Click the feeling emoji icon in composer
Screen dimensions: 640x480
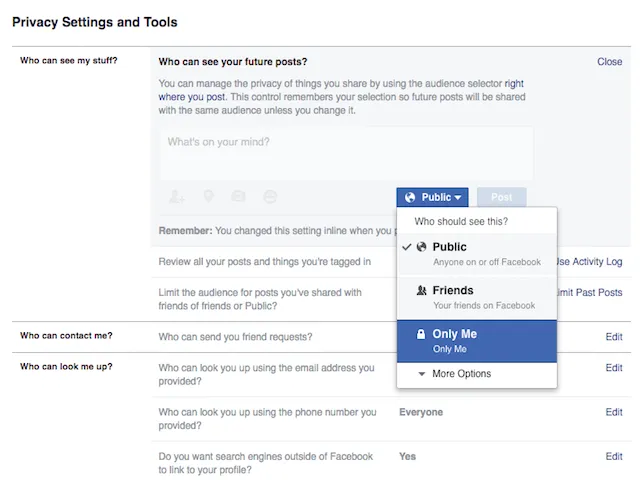tap(270, 197)
